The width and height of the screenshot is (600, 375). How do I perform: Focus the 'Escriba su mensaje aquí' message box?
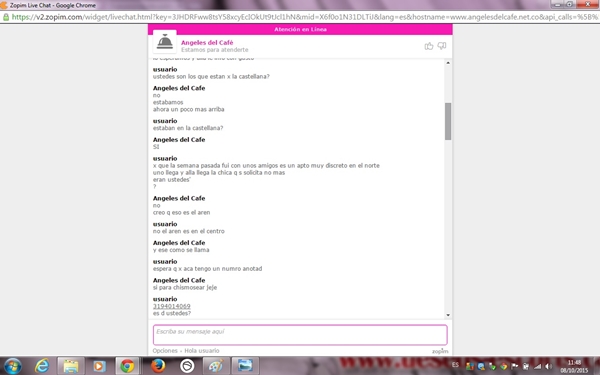[300, 335]
